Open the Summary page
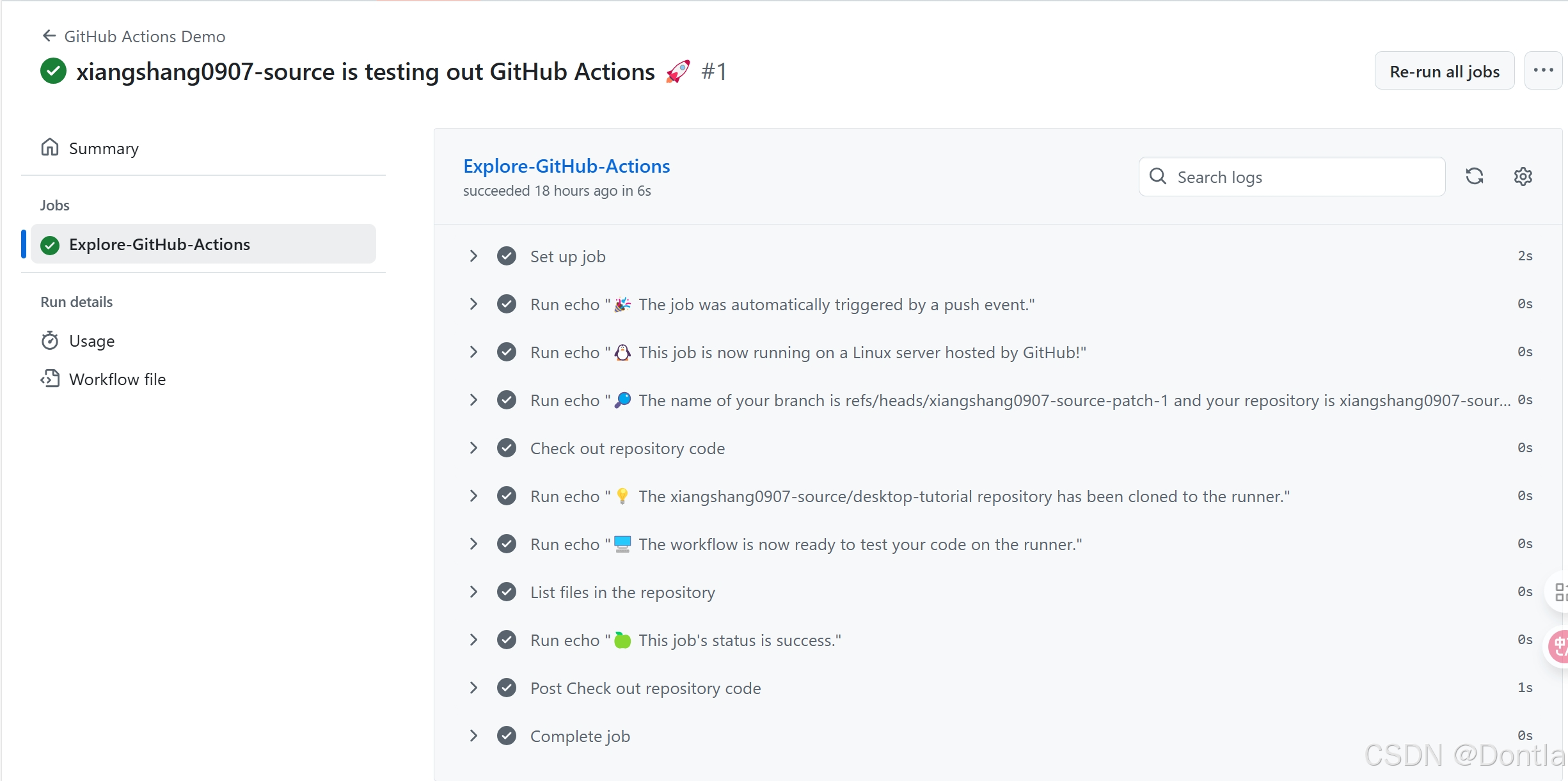The height and width of the screenshot is (781, 1568). click(104, 148)
